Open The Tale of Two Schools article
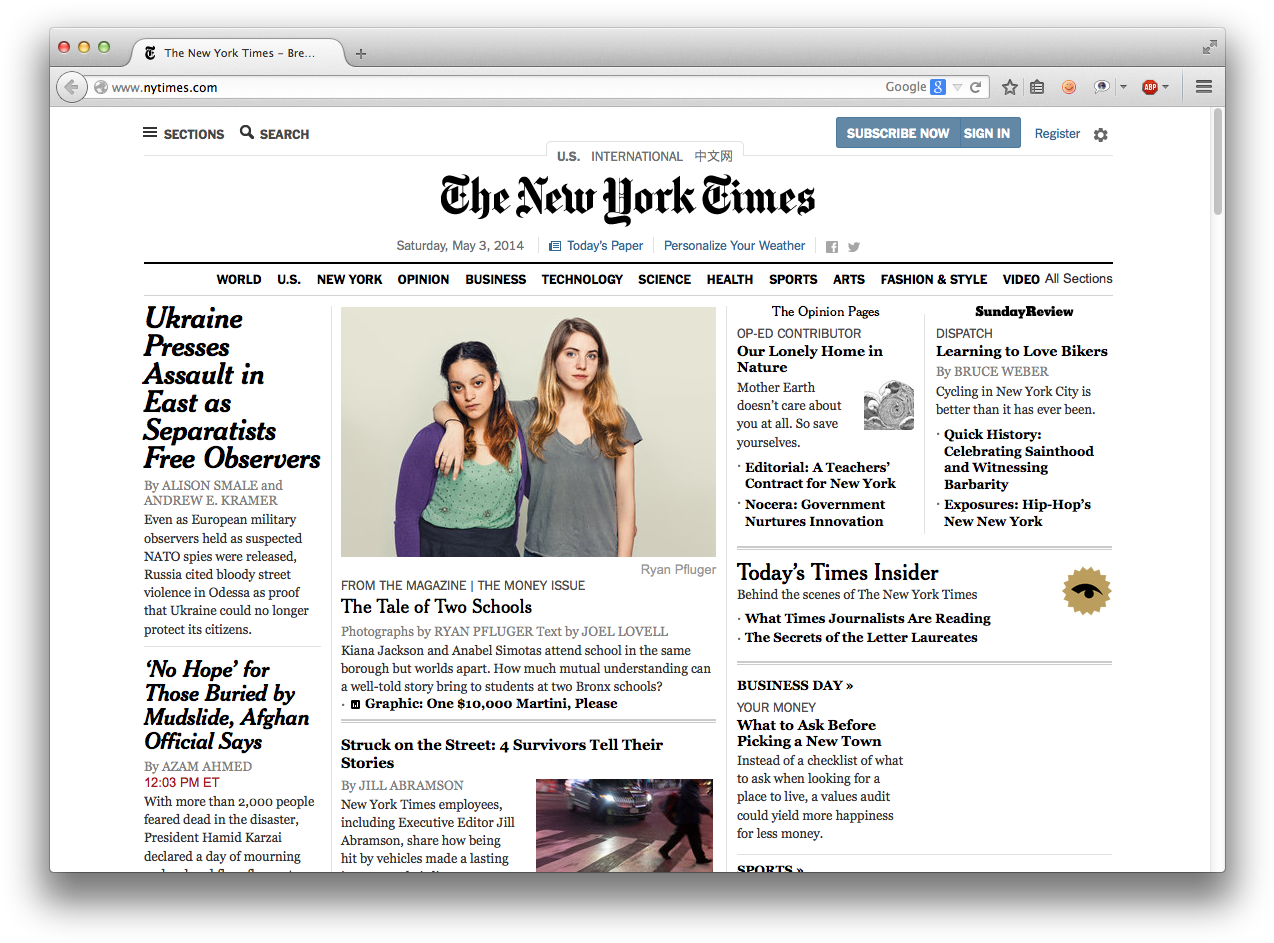The image size is (1274, 943). tap(436, 606)
